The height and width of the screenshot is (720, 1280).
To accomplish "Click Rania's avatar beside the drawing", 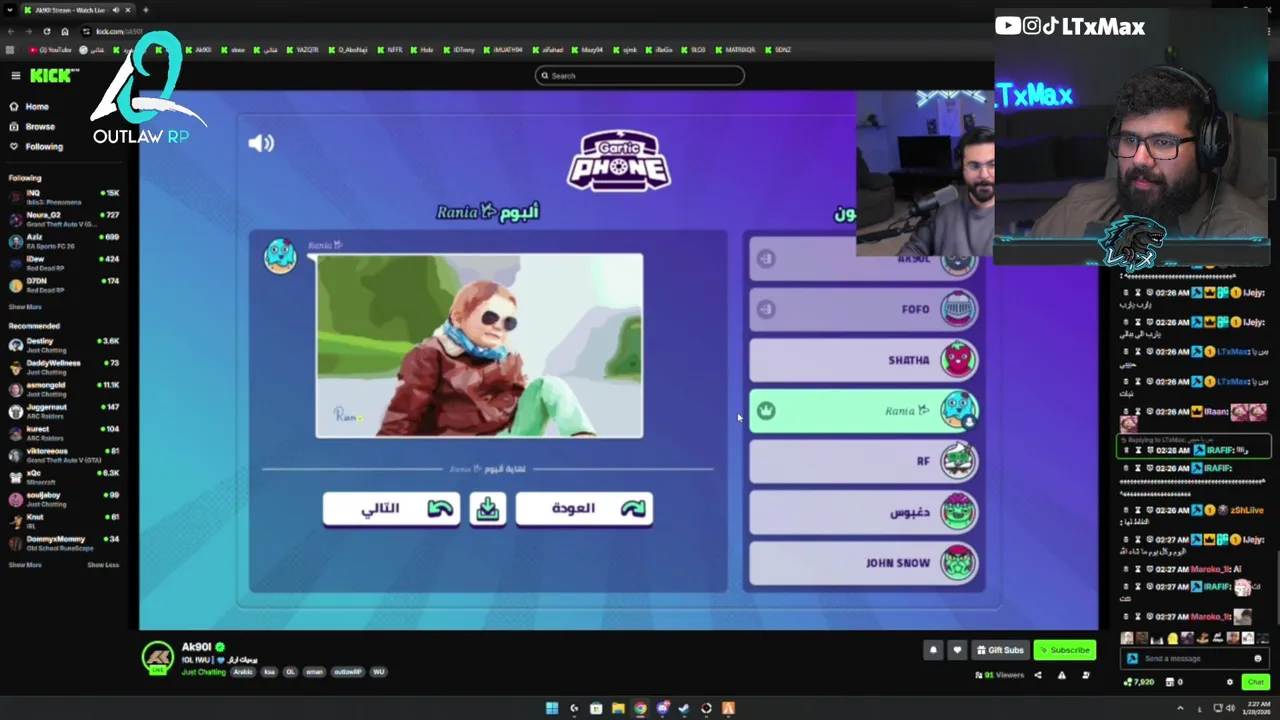I will (x=280, y=256).
